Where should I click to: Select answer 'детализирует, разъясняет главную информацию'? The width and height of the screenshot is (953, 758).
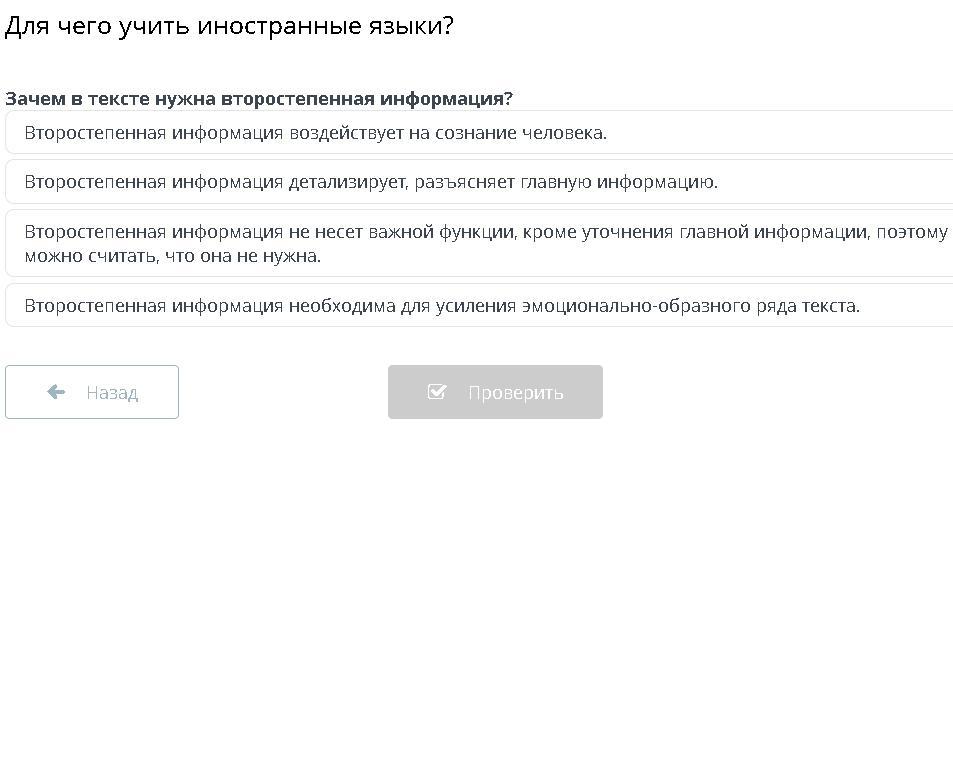pos(370,182)
